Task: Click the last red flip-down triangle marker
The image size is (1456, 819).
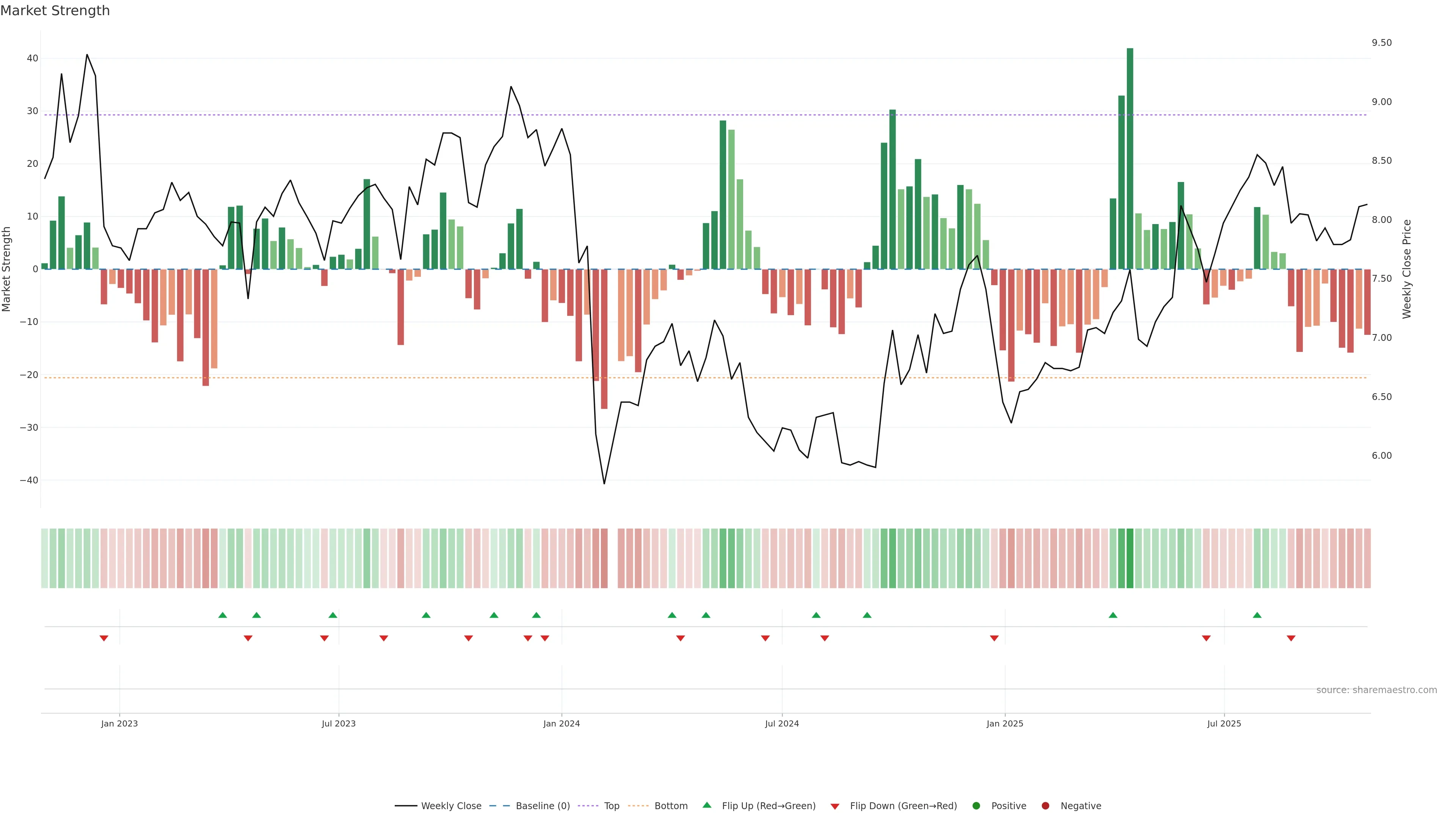Action: pos(1291,638)
